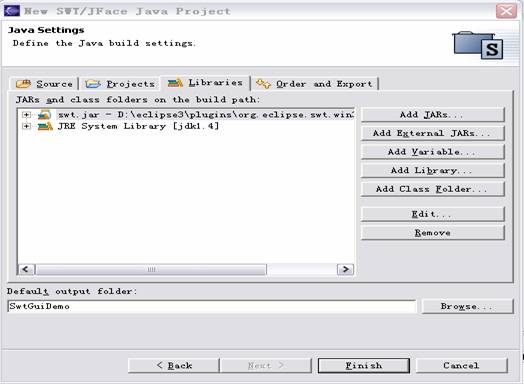The image size is (524, 384).
Task: Click the swt.jar library icon
Action: click(x=44, y=115)
